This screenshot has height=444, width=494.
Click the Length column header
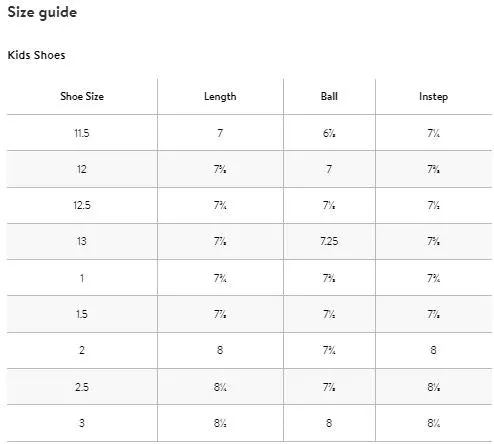point(220,96)
